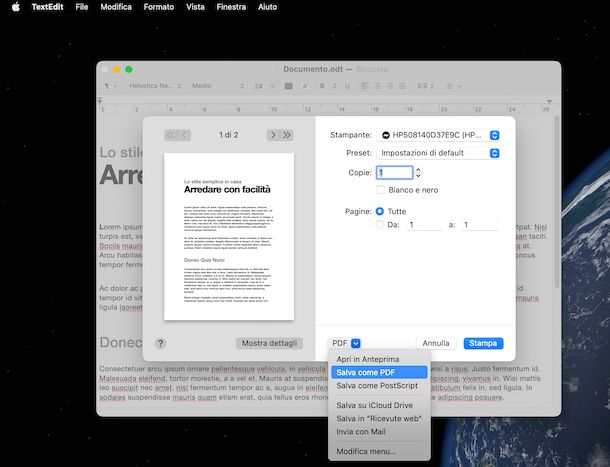610x467 pixels.
Task: Open the TextEdit application menu
Action: [47, 7]
